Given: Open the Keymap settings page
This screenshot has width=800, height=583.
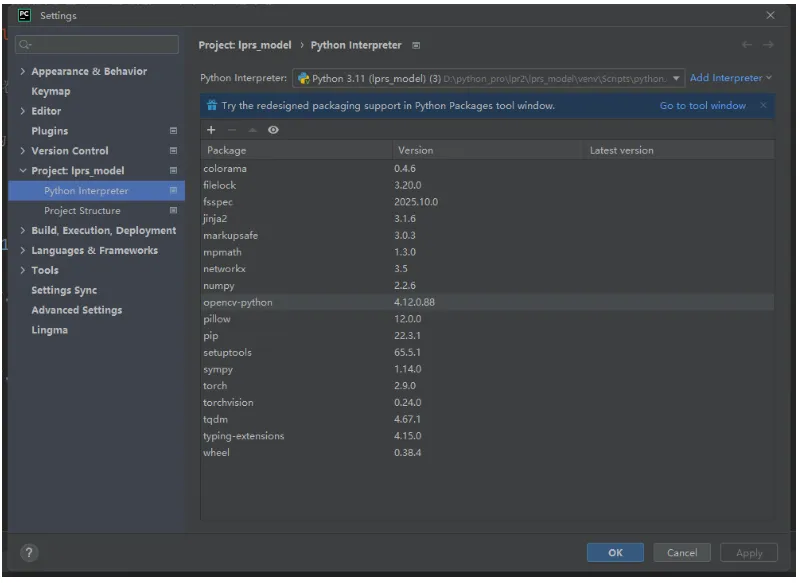Looking at the screenshot, I should 51,91.
